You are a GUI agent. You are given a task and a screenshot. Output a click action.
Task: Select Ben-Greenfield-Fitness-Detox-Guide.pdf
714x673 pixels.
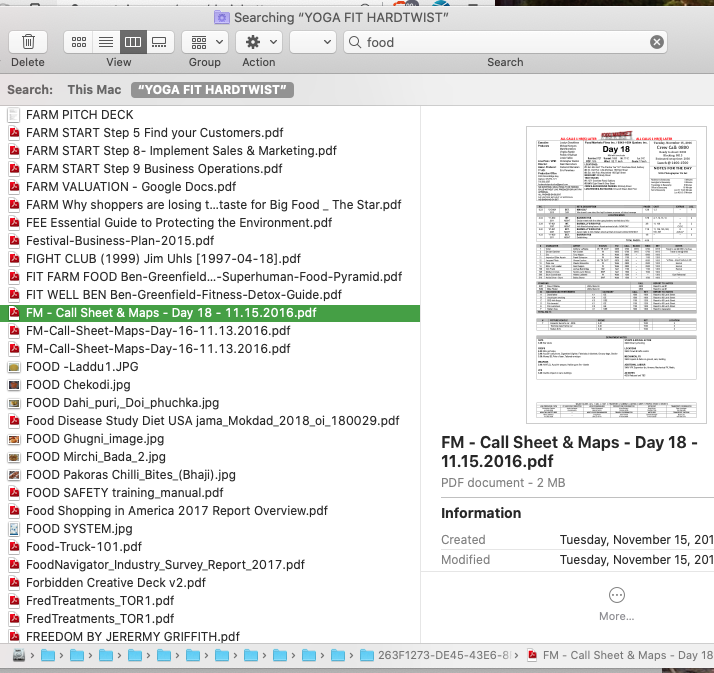184,295
